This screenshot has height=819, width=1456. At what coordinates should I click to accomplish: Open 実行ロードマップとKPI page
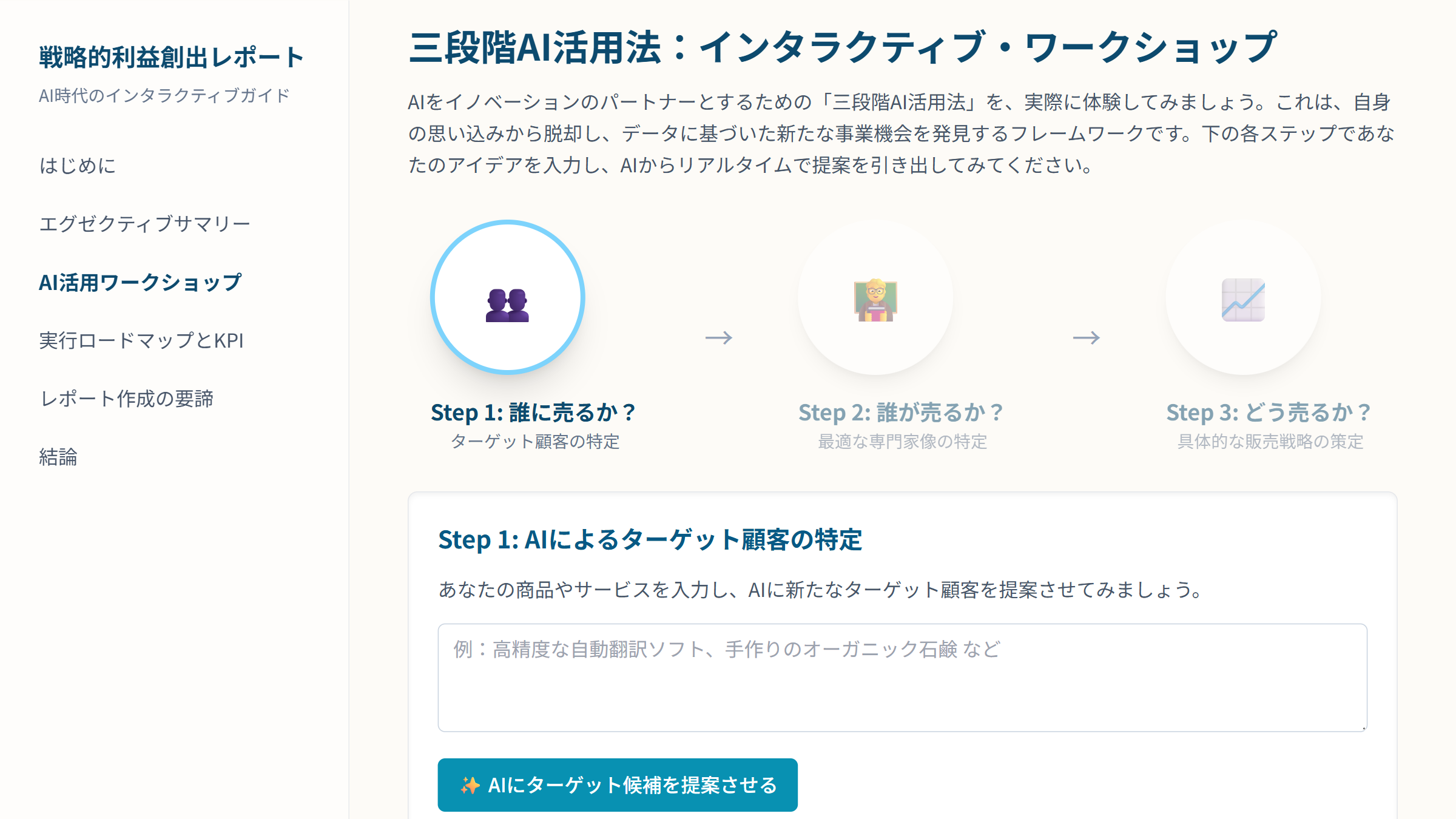141,340
